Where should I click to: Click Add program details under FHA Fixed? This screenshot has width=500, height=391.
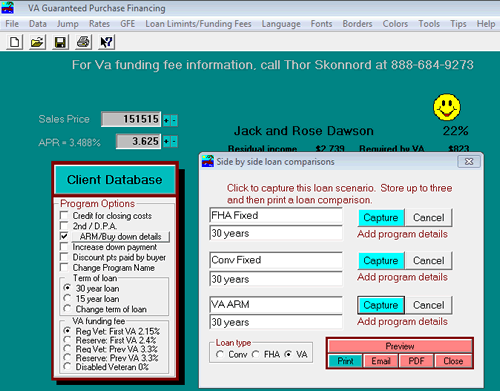[x=402, y=234]
